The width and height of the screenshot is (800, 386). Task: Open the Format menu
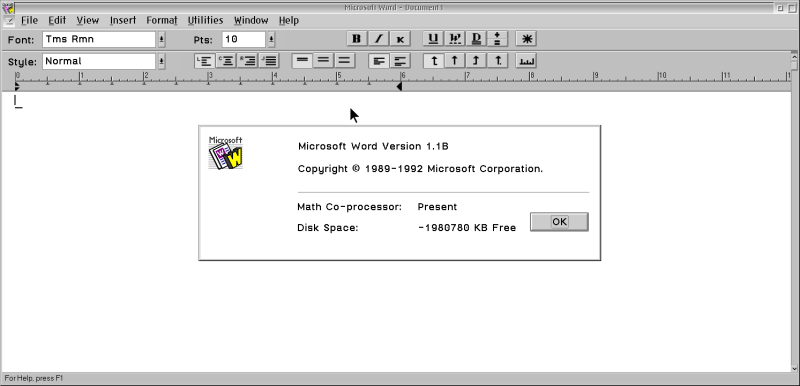click(x=162, y=20)
